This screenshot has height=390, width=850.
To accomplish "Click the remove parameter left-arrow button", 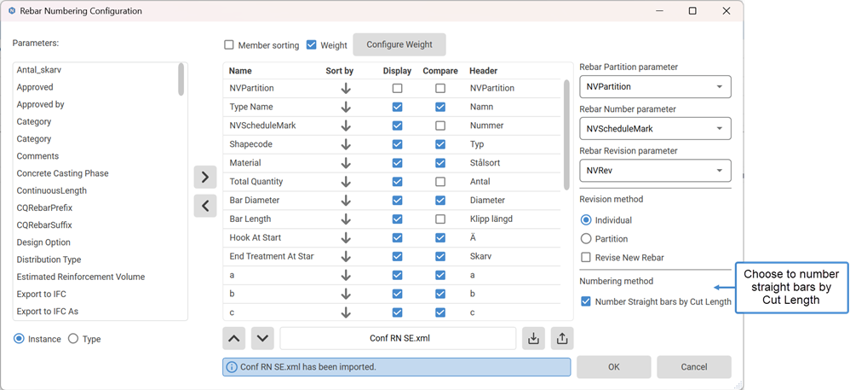I will tap(205, 206).
